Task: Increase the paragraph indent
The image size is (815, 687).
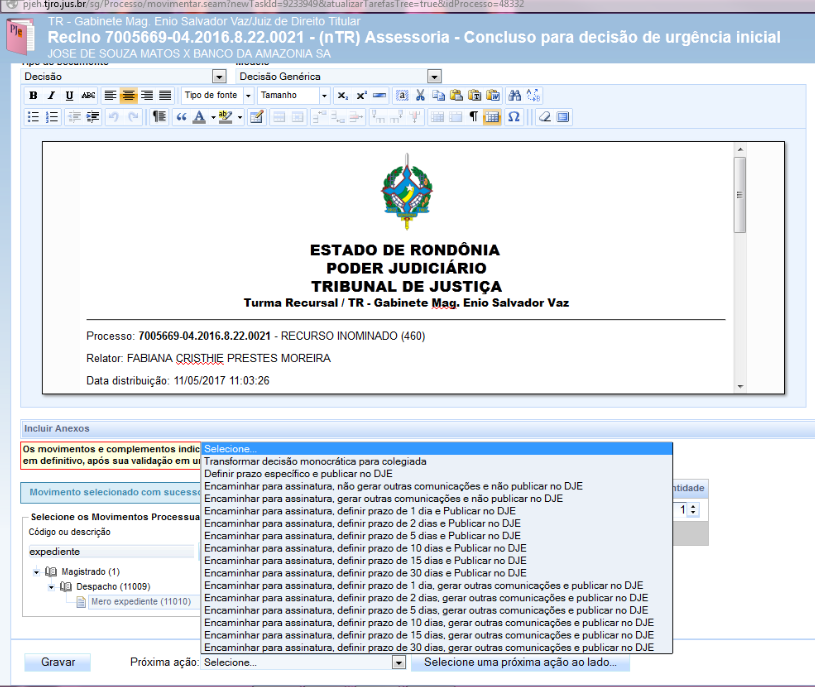Action: click(93, 117)
